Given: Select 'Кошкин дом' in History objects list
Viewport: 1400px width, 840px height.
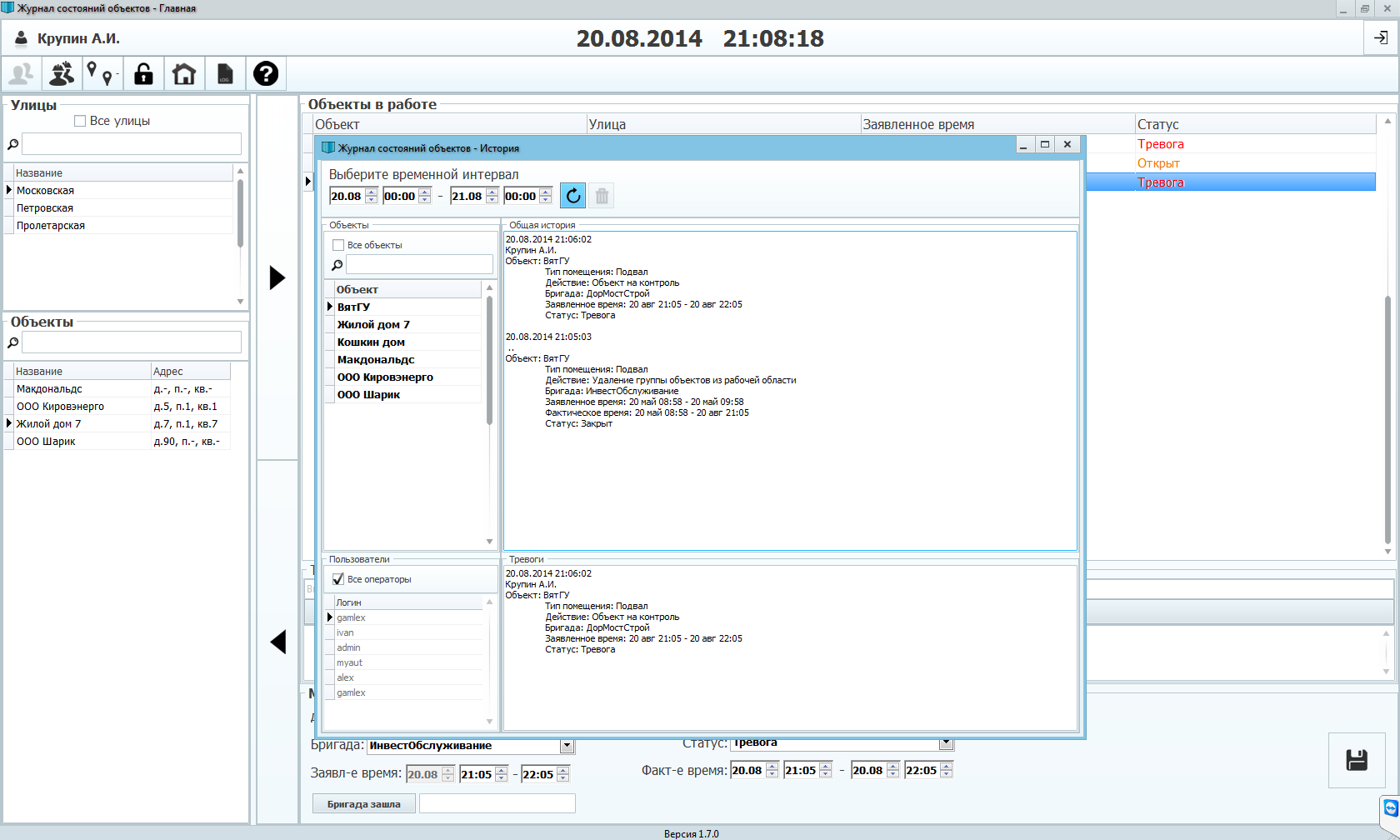Looking at the screenshot, I should (x=407, y=342).
